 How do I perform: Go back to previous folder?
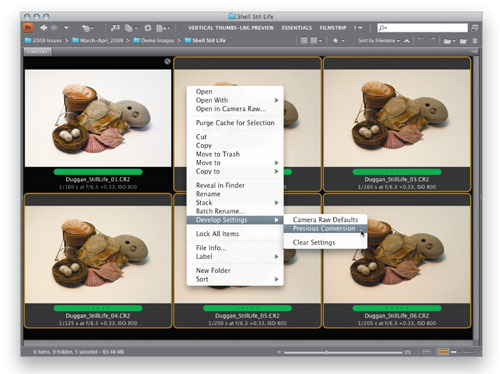[x=44, y=28]
